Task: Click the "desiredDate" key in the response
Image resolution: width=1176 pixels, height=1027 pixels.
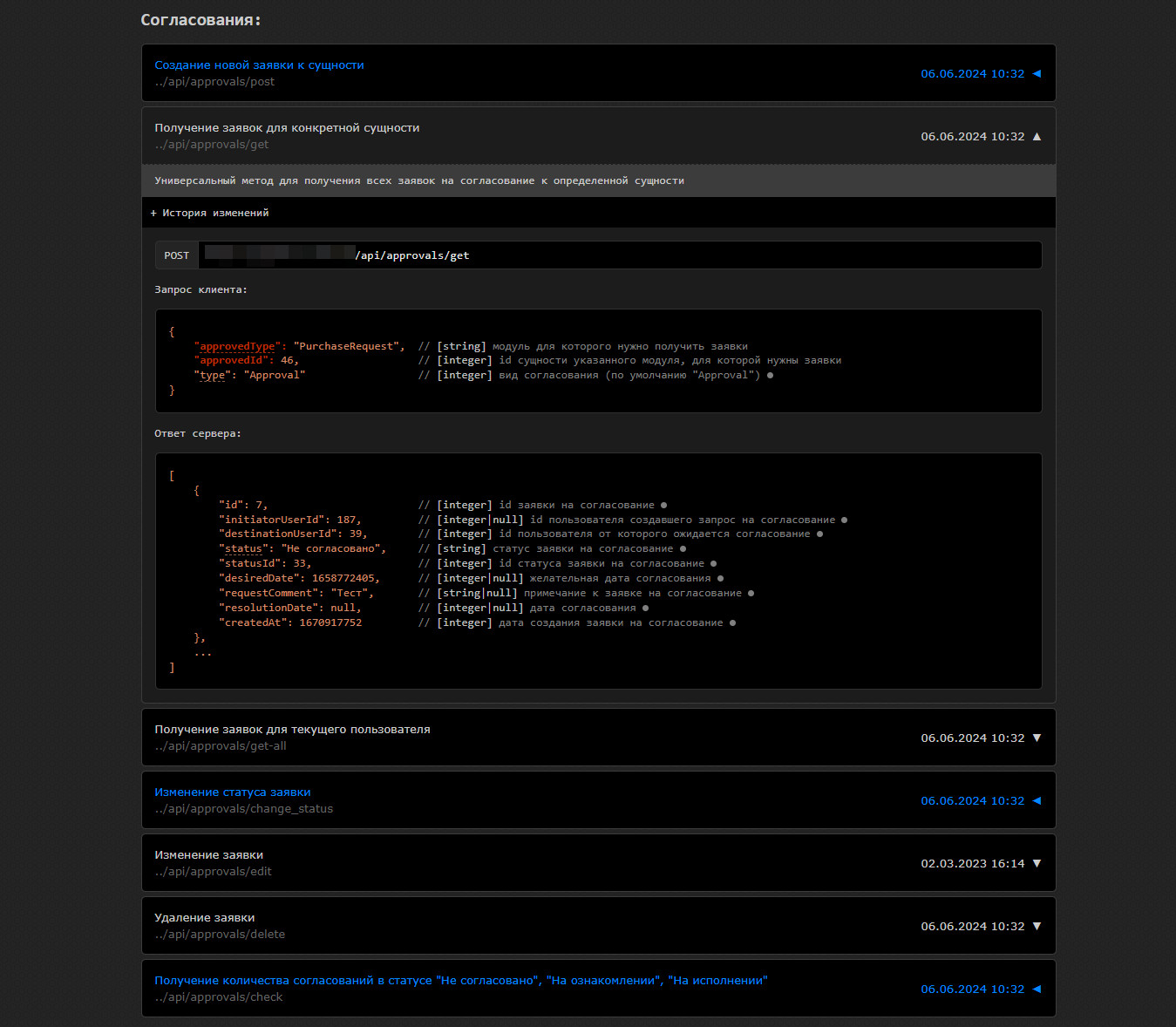Action: click(x=259, y=579)
